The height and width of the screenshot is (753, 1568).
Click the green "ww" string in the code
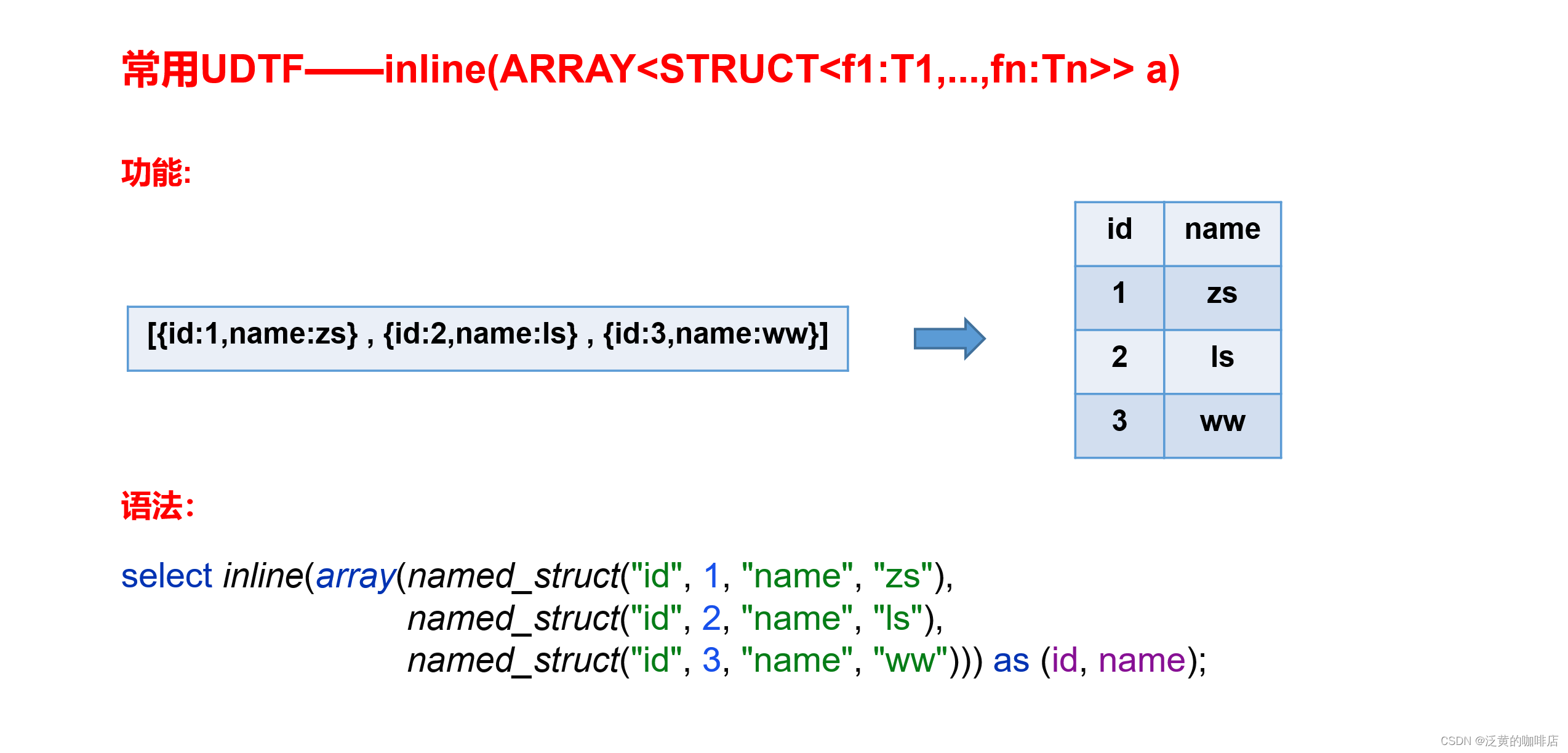click(x=911, y=661)
